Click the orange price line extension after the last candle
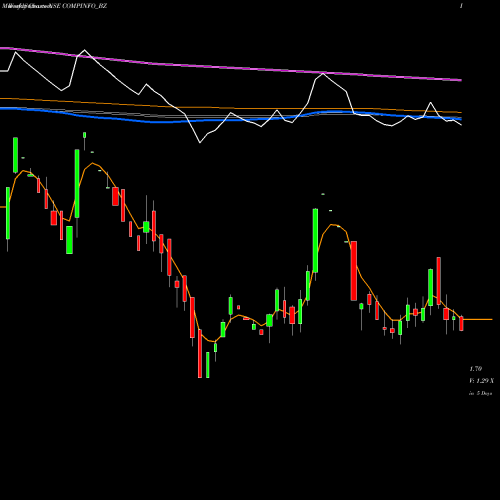Image resolution: width=500 pixels, height=500 pixels. coord(478,319)
